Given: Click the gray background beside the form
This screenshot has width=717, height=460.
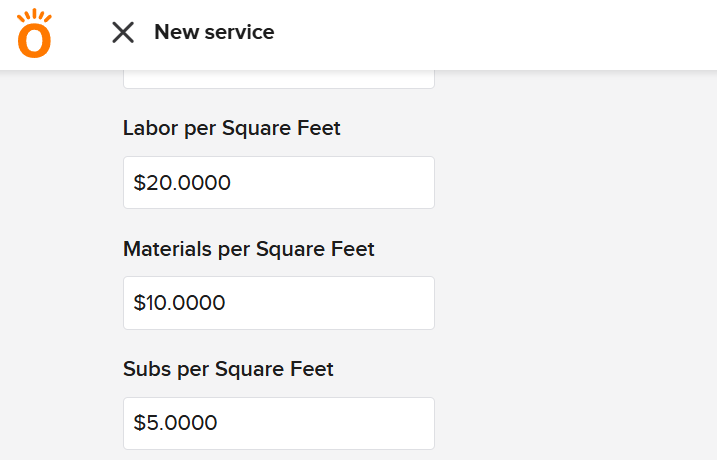Looking at the screenshot, I should (580, 260).
